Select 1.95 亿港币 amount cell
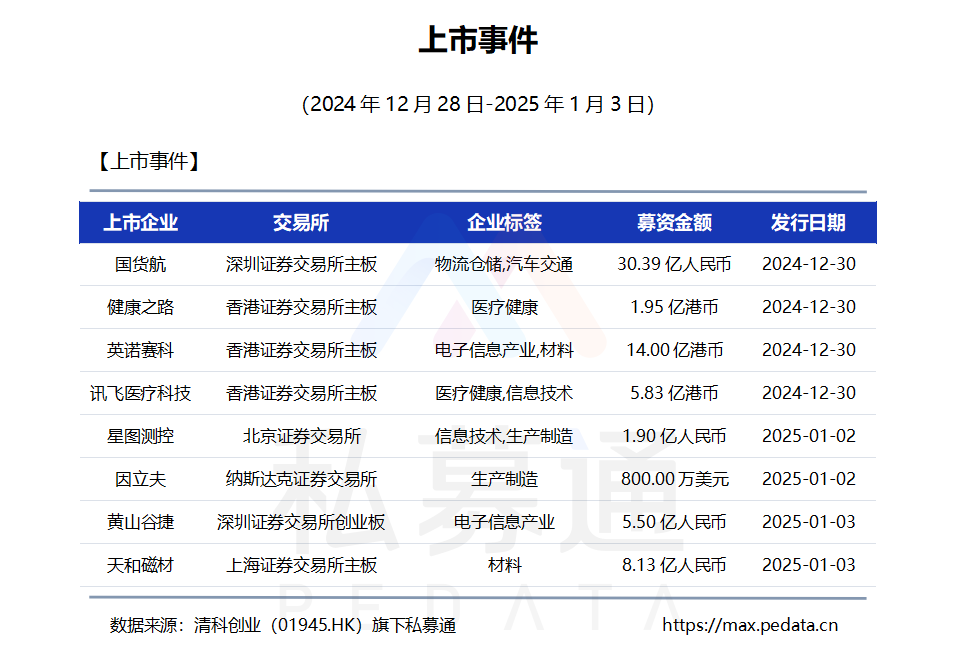Screen dimensions: 957x665 click(674, 307)
